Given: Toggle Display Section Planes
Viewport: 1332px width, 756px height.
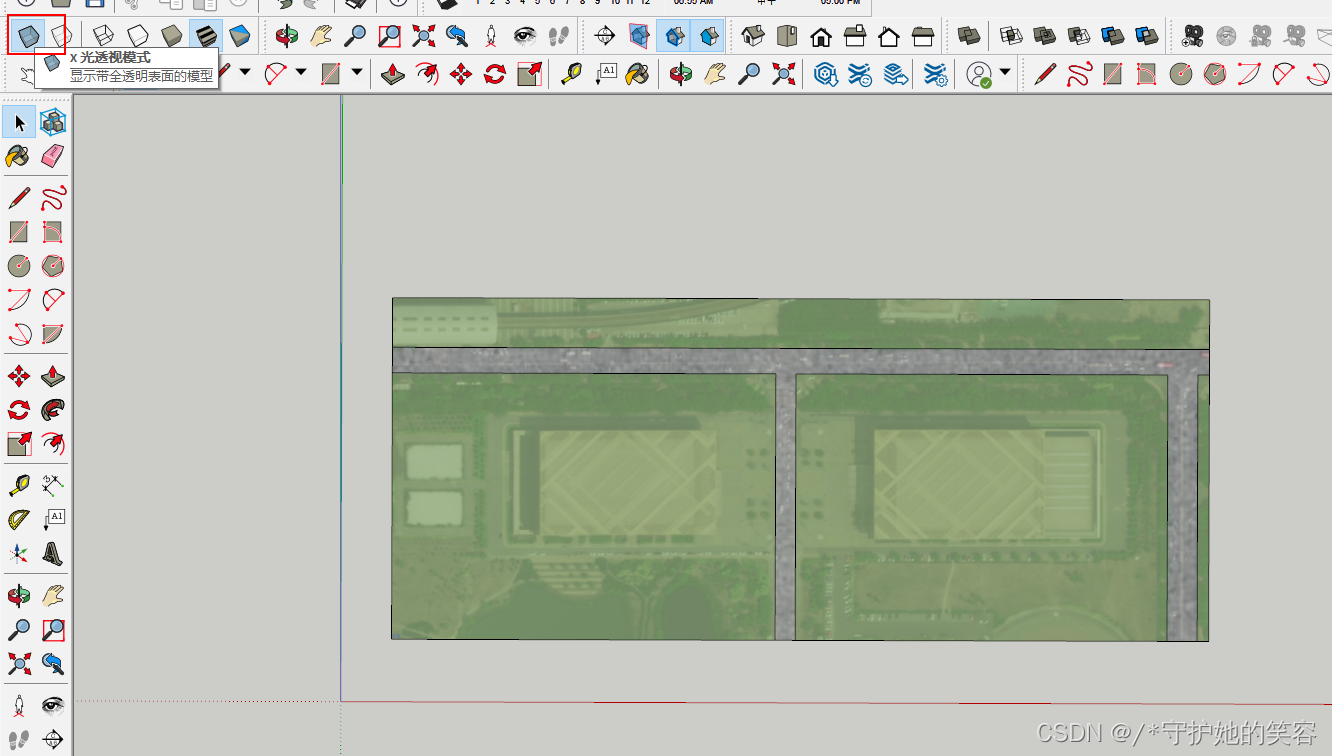Looking at the screenshot, I should (x=639, y=37).
